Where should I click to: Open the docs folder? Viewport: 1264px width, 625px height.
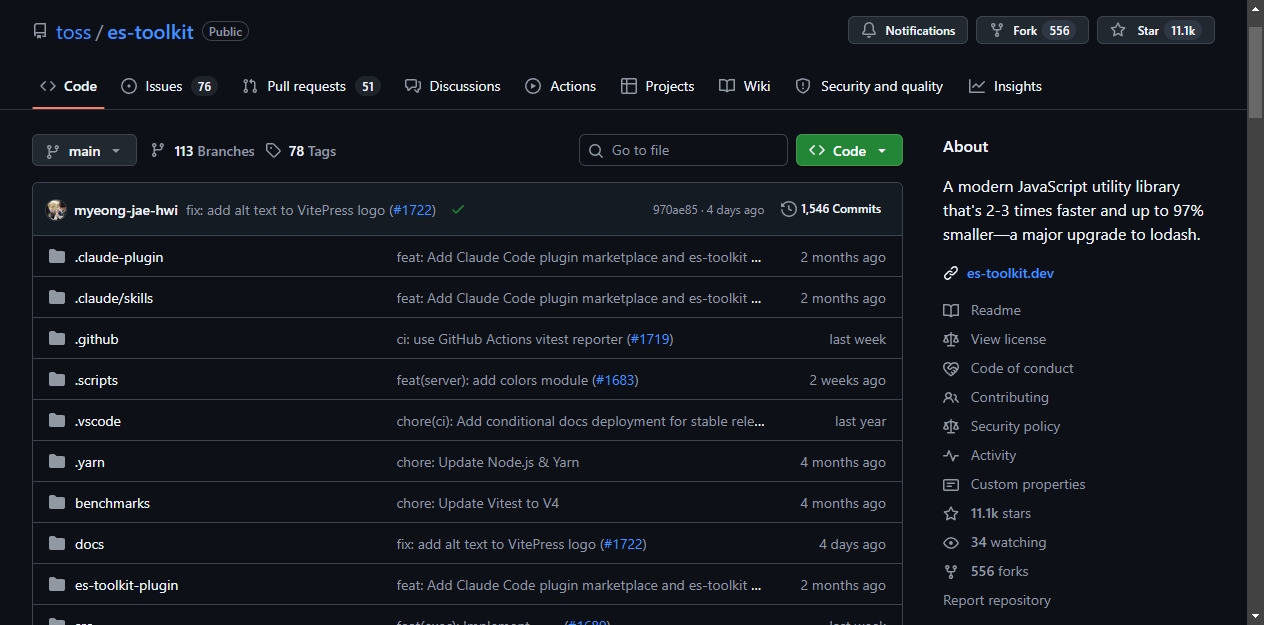point(89,544)
